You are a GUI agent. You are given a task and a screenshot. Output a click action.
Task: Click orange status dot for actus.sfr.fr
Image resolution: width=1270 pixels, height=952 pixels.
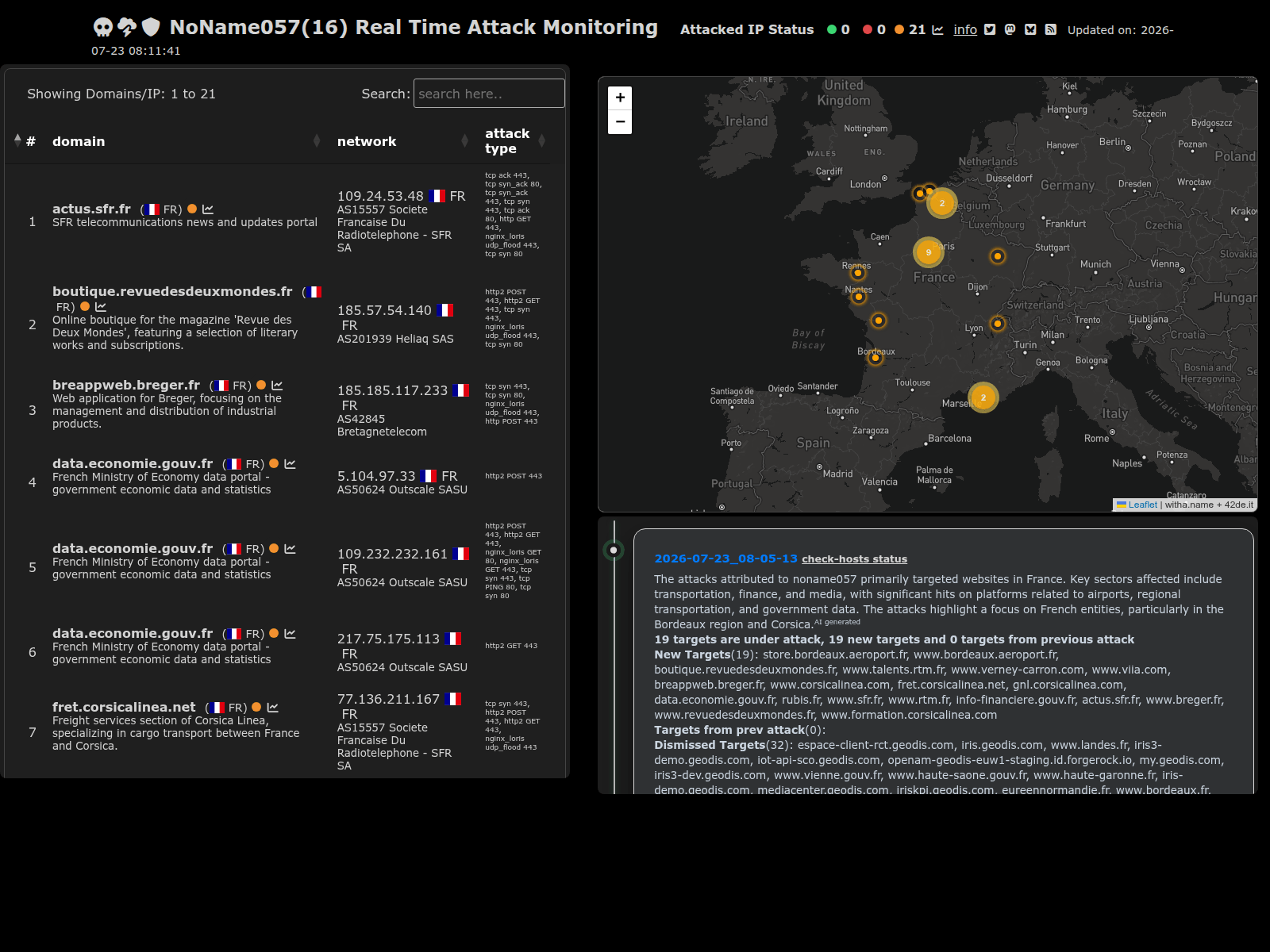point(192,209)
